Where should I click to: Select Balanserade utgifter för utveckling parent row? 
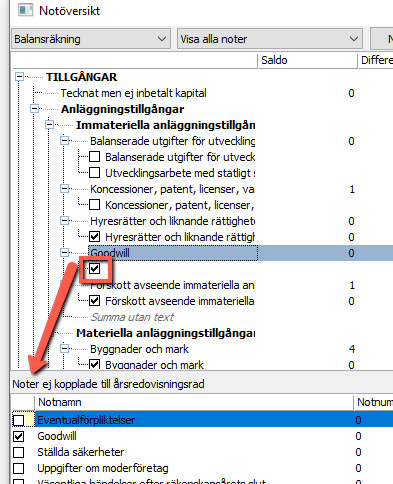[173, 141]
